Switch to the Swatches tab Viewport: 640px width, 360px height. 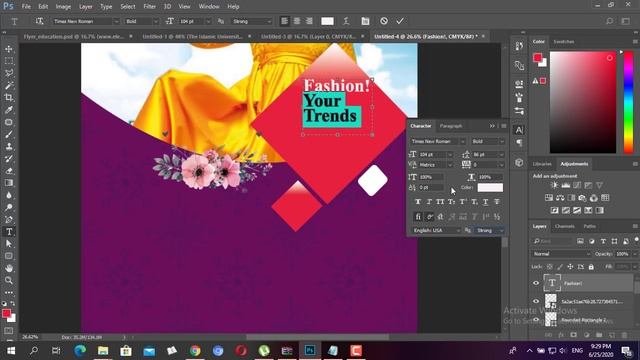(x=564, y=42)
